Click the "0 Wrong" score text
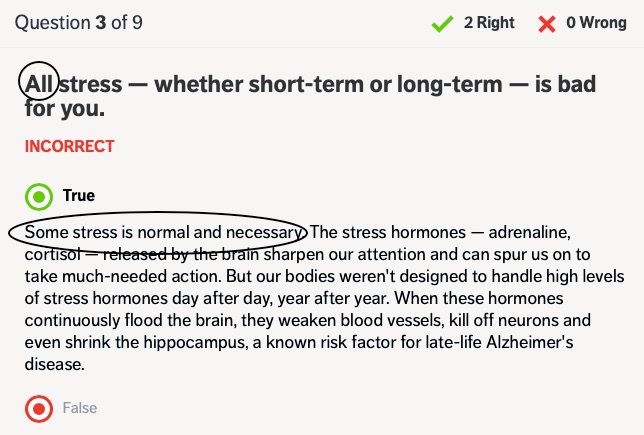The image size is (644, 435). click(596, 22)
